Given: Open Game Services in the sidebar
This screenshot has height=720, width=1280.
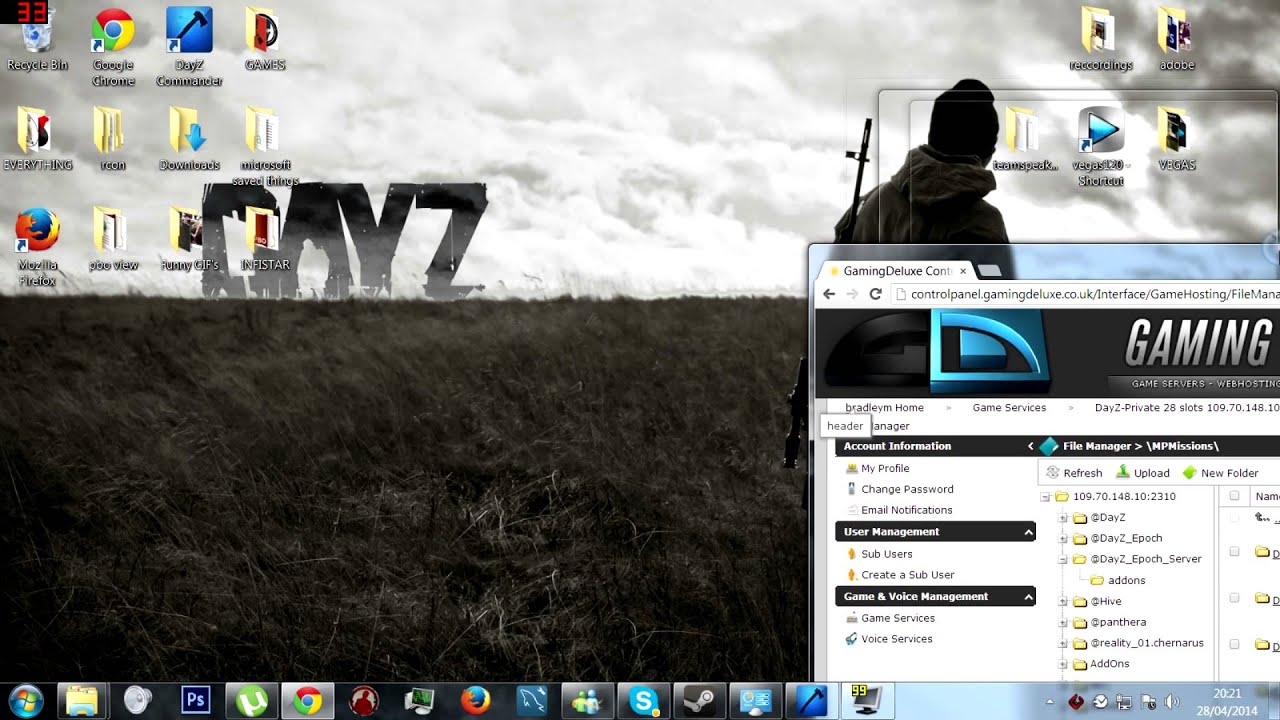Looking at the screenshot, I should tap(897, 618).
